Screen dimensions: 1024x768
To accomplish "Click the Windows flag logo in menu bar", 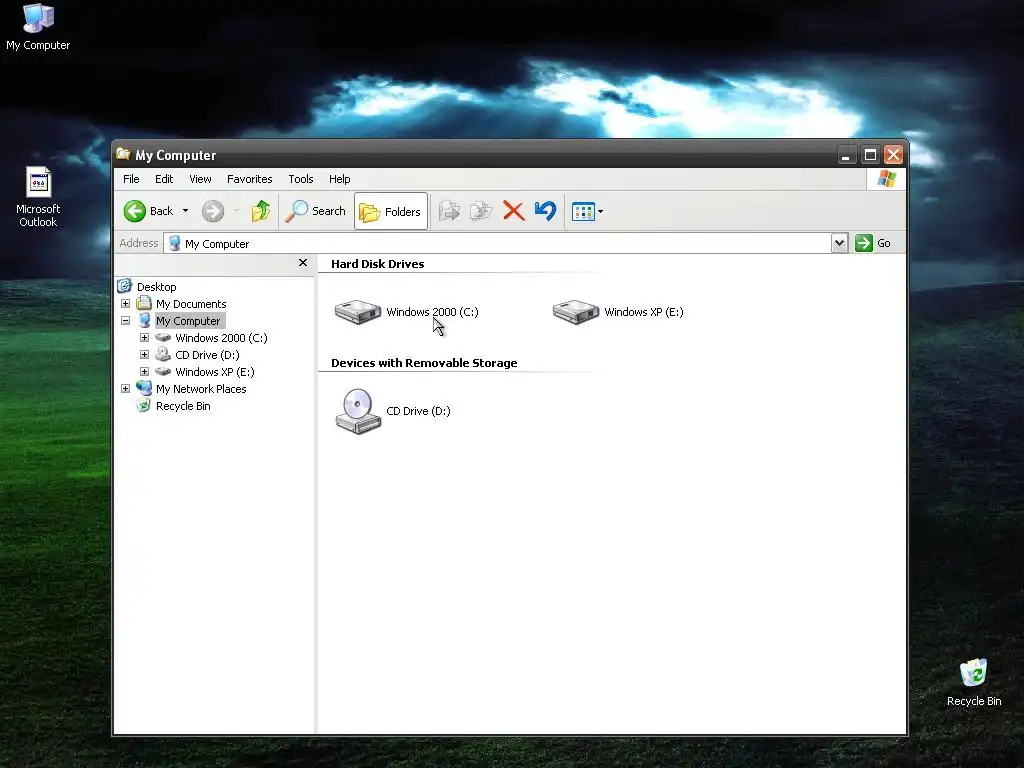I will coord(887,178).
